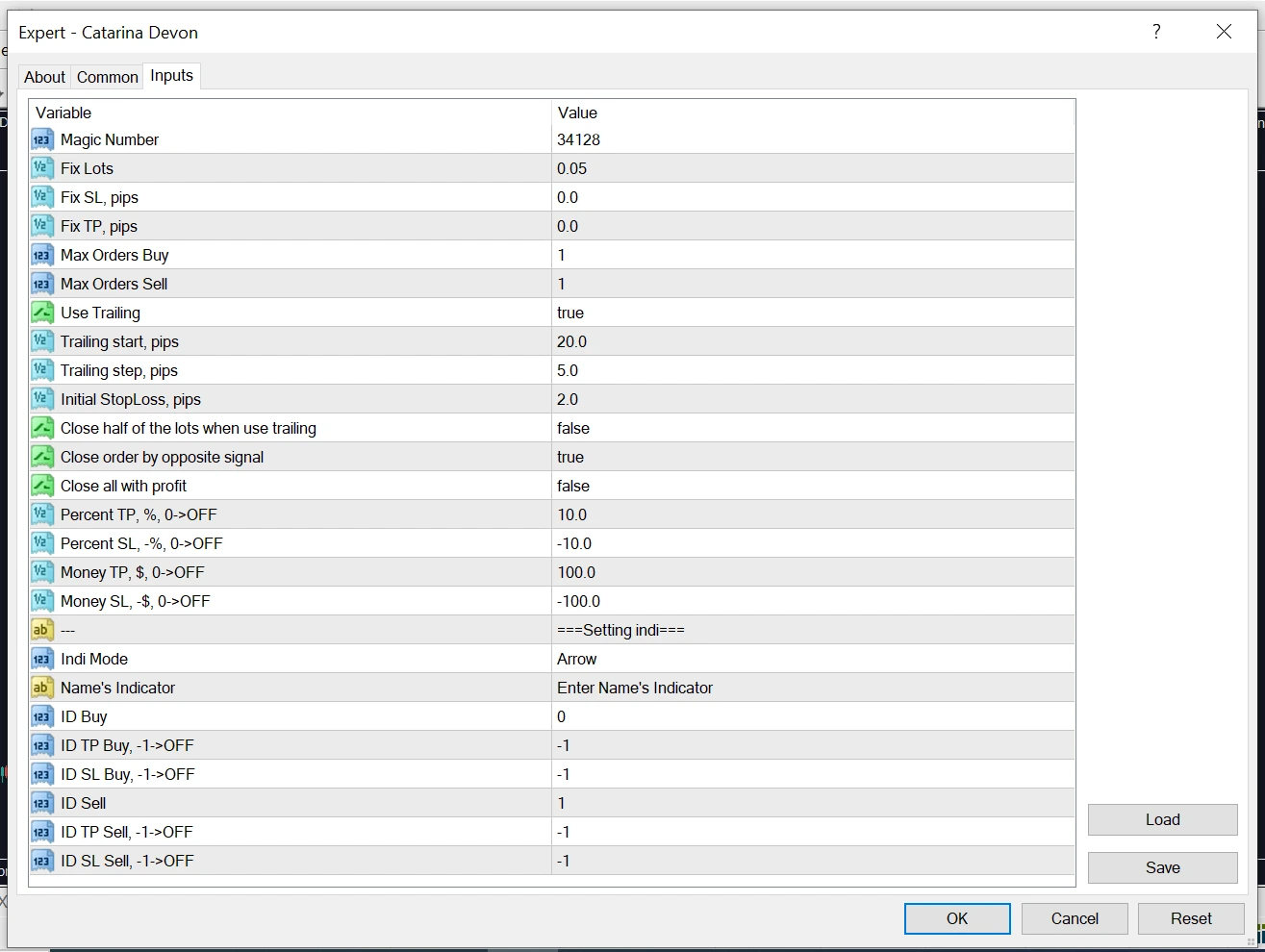The width and height of the screenshot is (1265, 952).
Task: Click the Percent TP value 10.0
Action: 571,514
